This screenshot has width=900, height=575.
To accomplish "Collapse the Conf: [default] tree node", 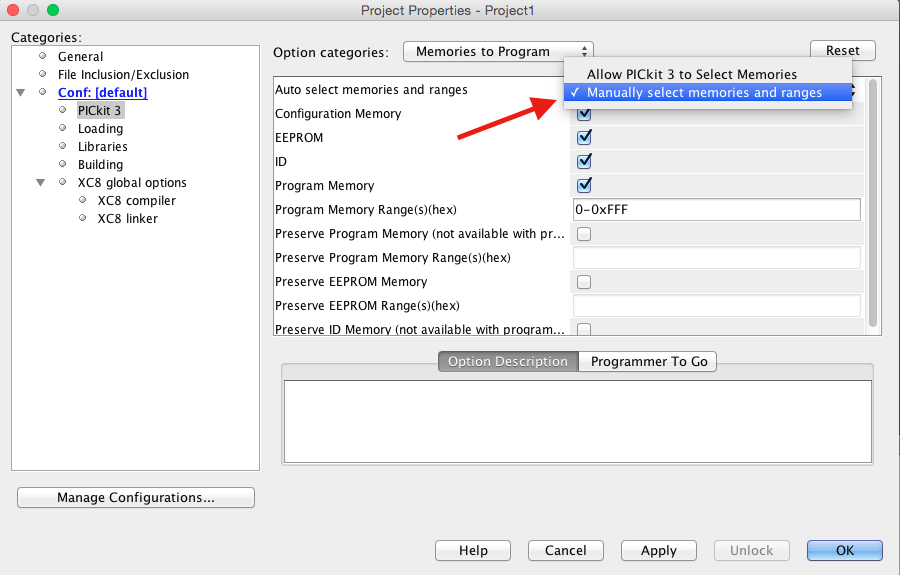I will [21, 93].
